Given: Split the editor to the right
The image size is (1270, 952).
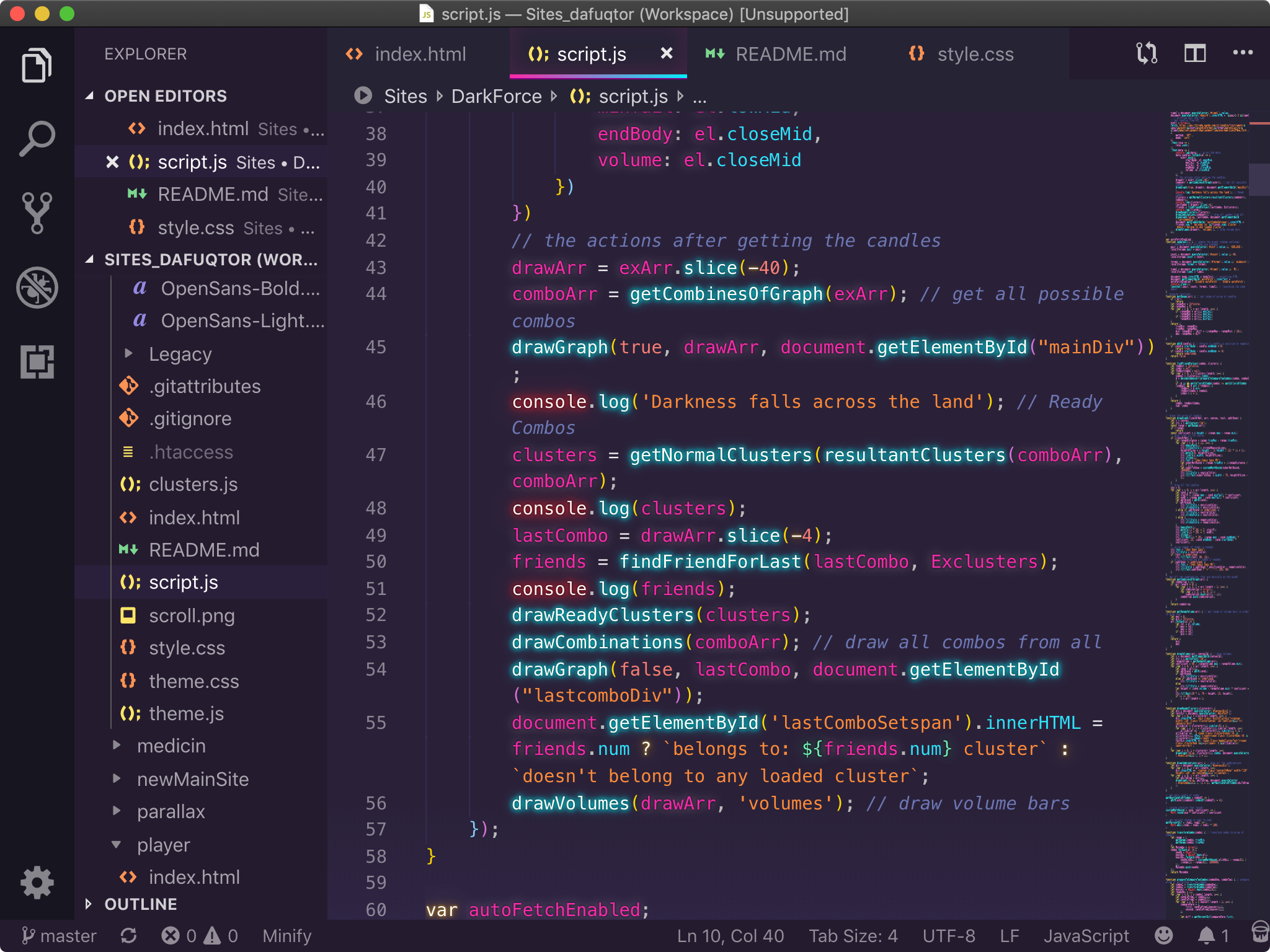Looking at the screenshot, I should (x=1194, y=53).
